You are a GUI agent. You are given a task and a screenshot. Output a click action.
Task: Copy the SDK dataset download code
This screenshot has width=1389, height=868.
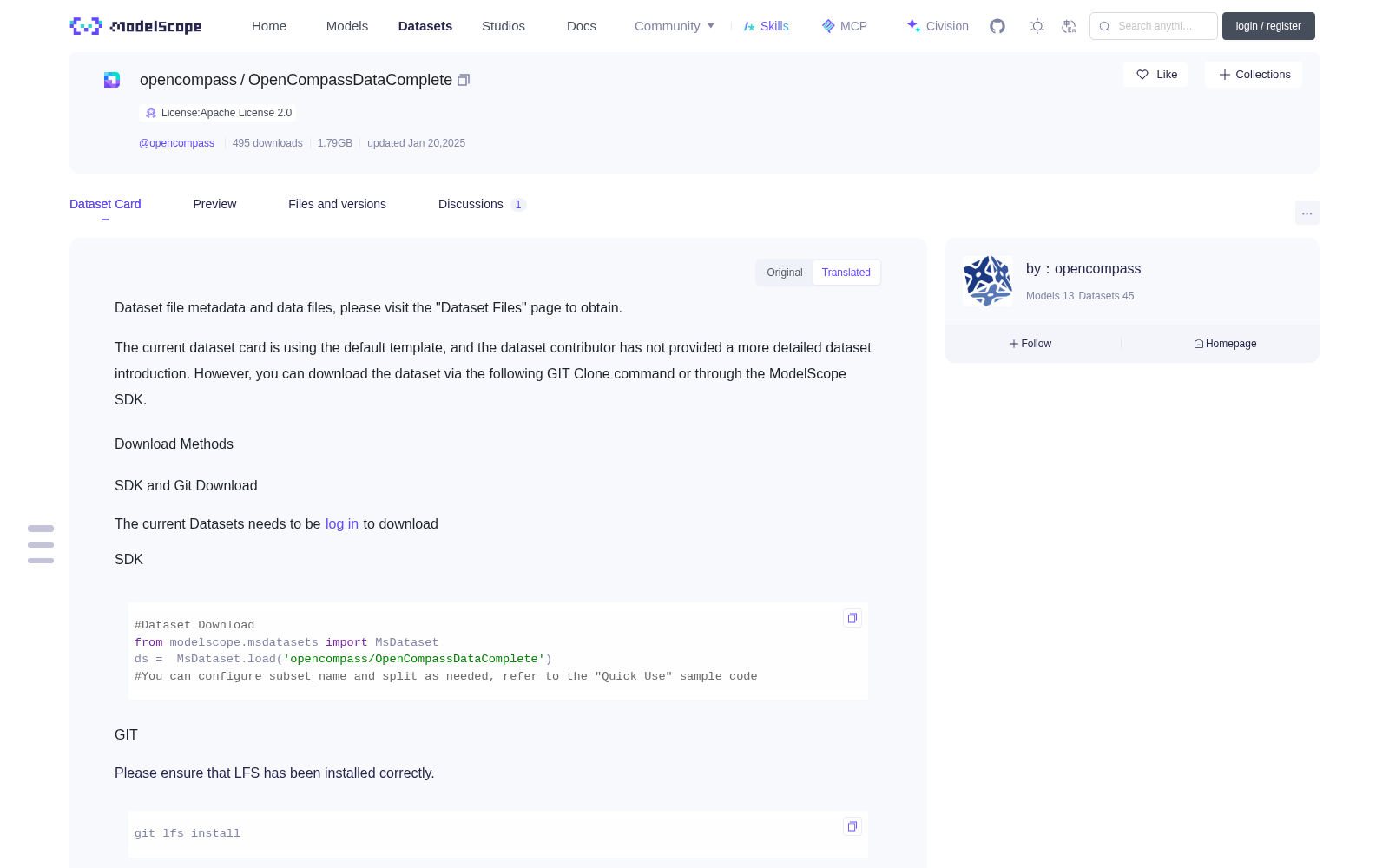pos(852,618)
